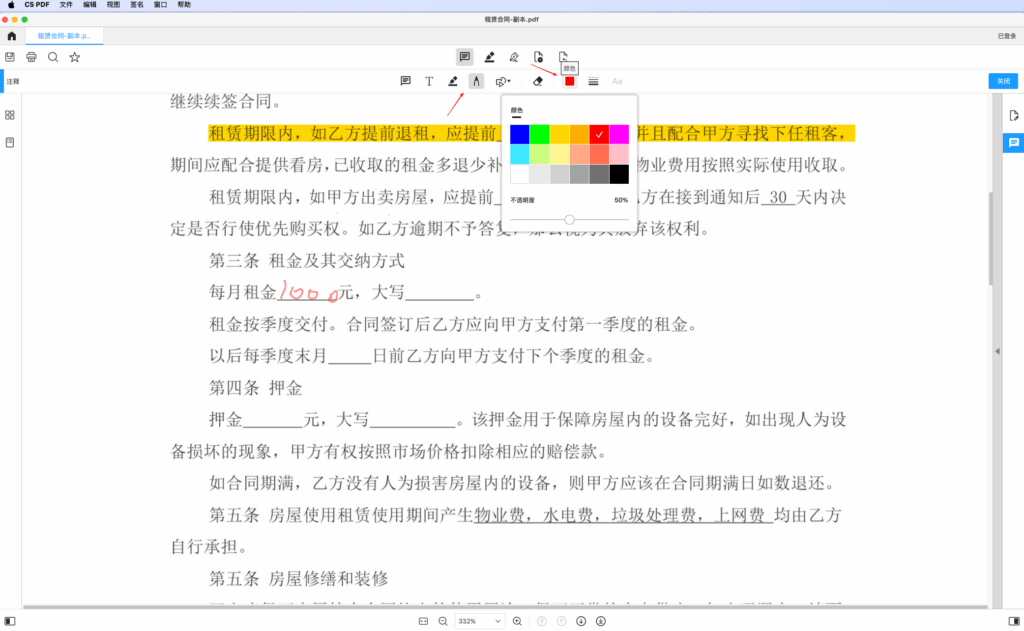Open the CS PDF app menu
This screenshot has height=631, width=1024.
point(37,5)
